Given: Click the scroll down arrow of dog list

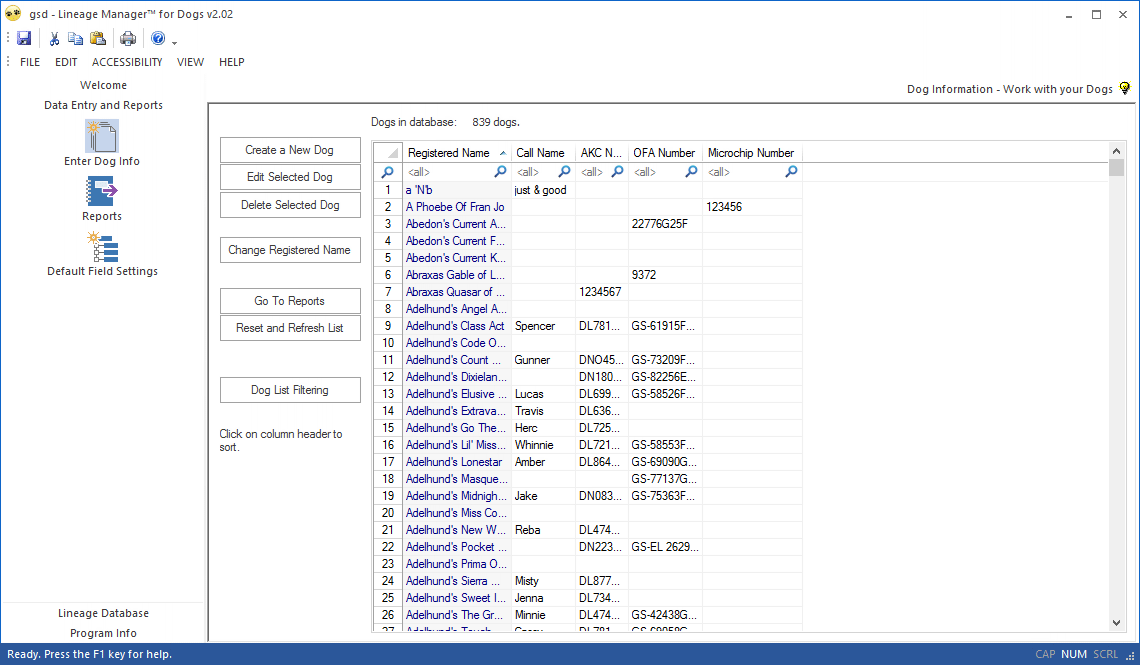Looking at the screenshot, I should coord(1116,623).
